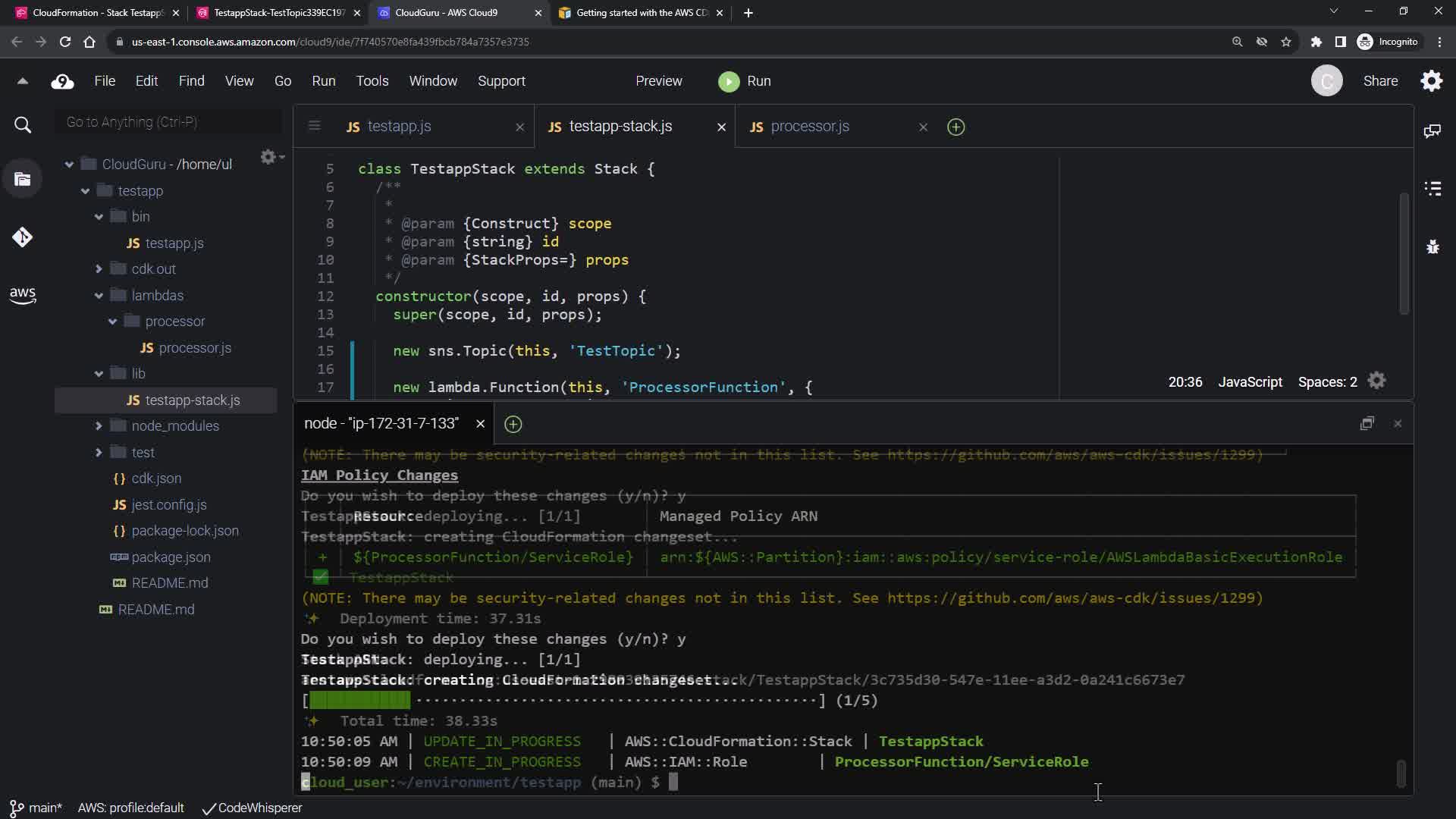The width and height of the screenshot is (1456, 819).
Task: Open new editor tab with plus icon
Action: pos(955,127)
